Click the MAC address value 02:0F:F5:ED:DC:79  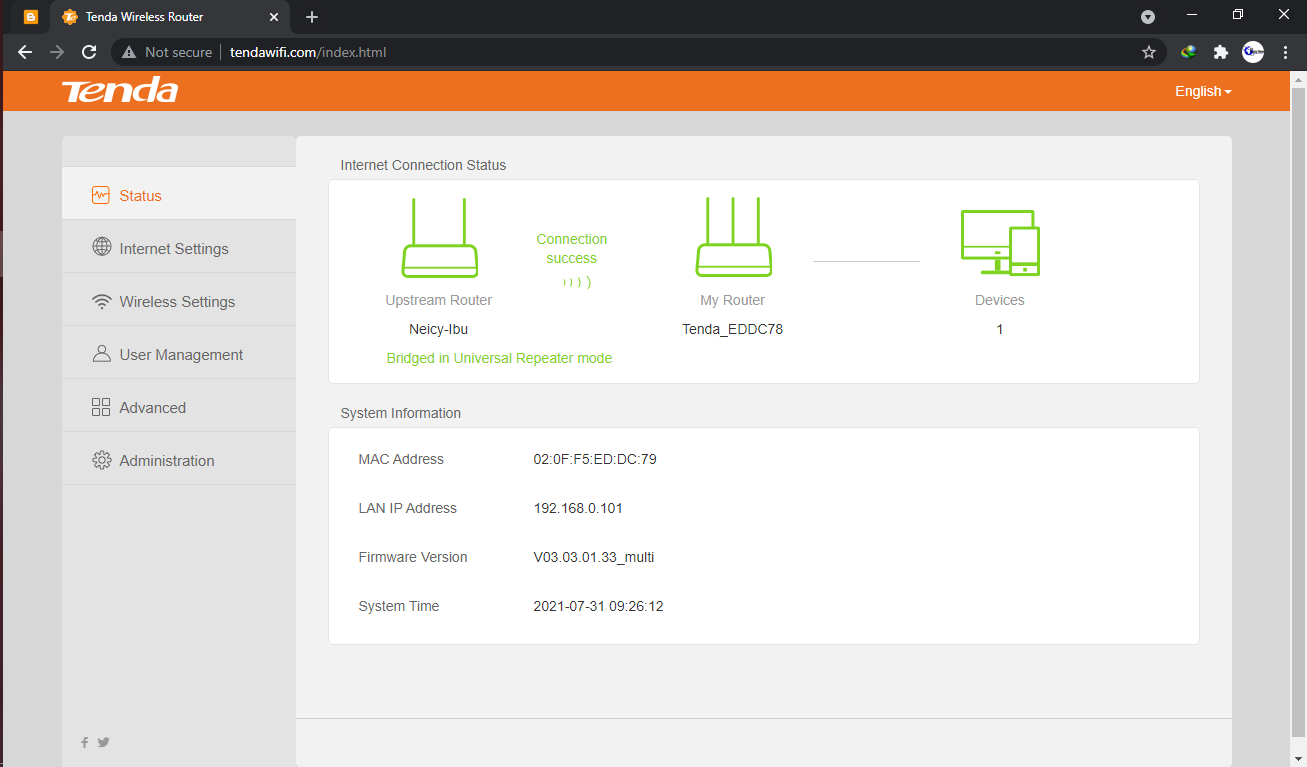595,460
